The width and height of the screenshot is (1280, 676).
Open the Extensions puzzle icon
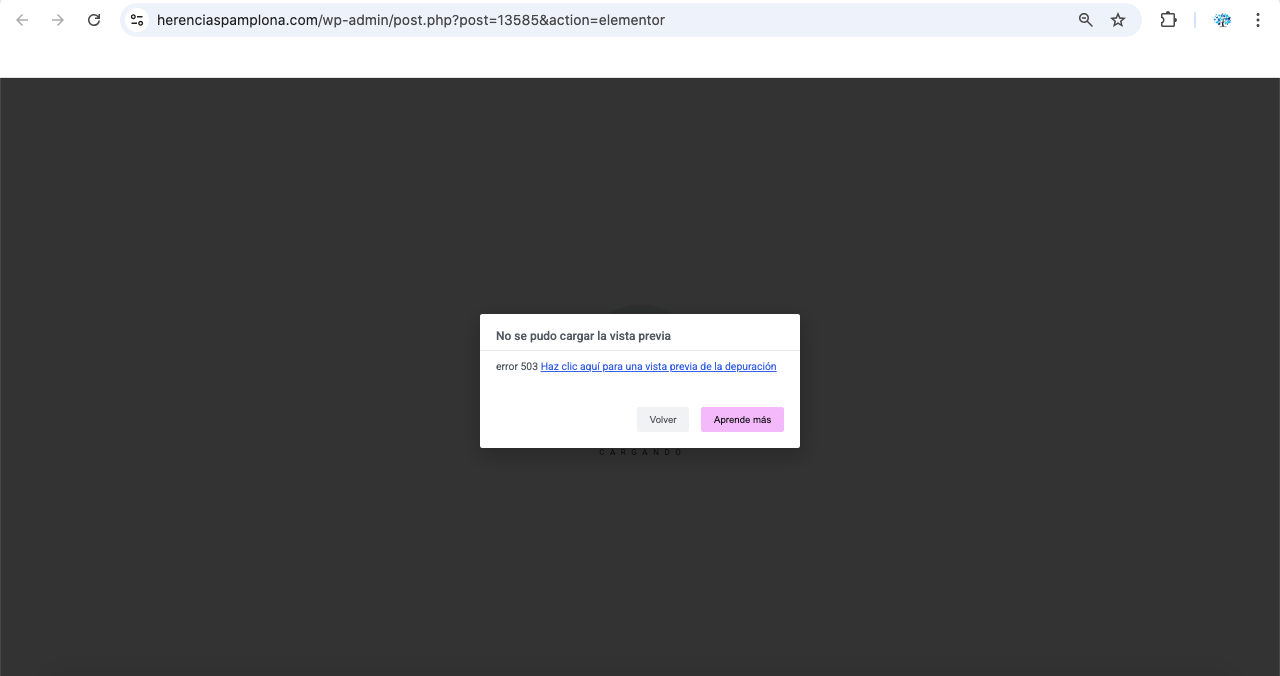tap(1168, 20)
